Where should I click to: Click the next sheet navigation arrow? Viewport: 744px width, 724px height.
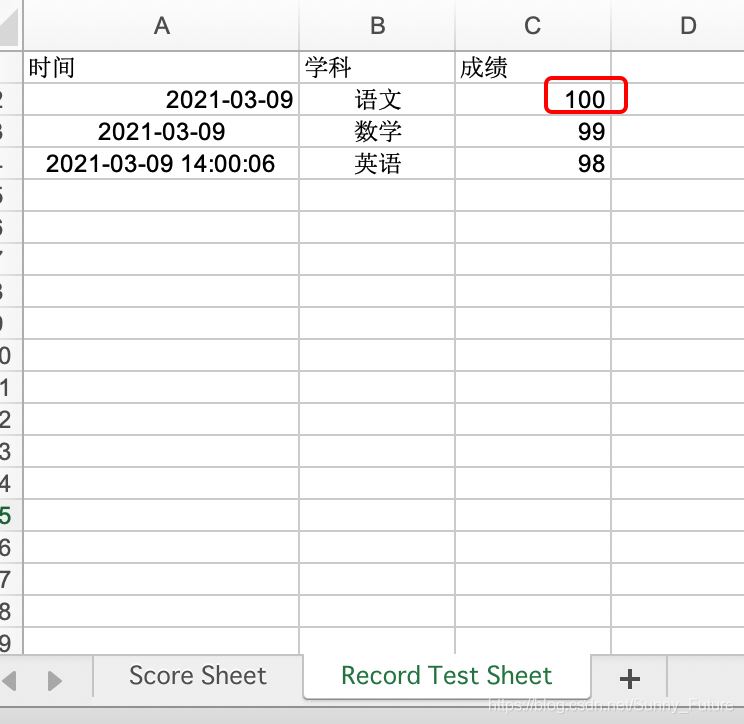click(x=55, y=681)
